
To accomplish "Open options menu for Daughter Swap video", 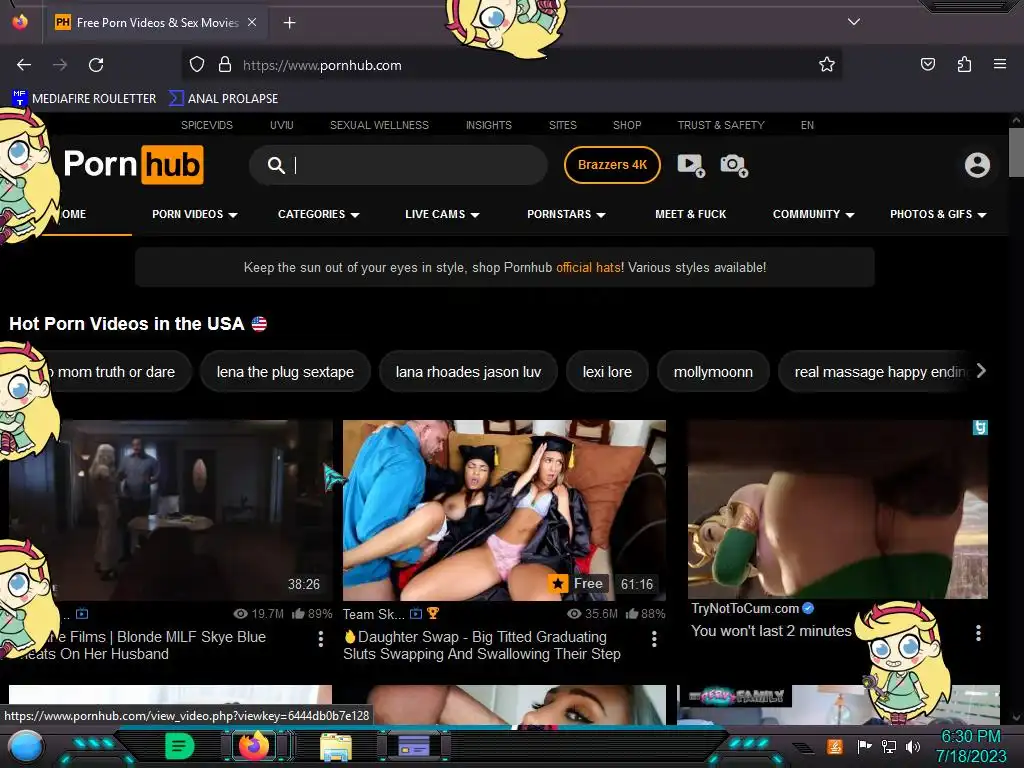I will (x=654, y=639).
